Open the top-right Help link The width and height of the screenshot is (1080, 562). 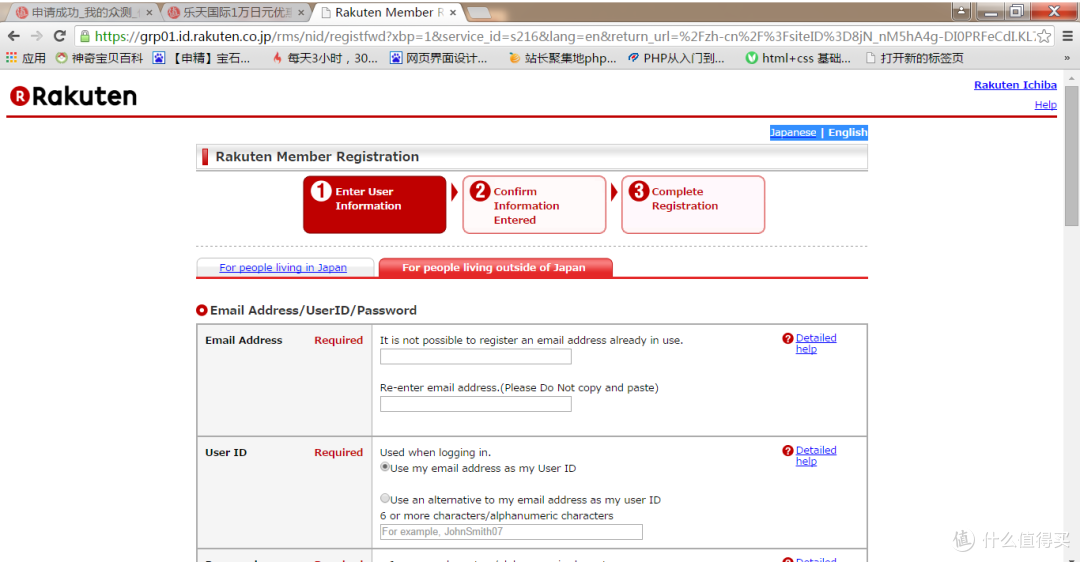1045,105
